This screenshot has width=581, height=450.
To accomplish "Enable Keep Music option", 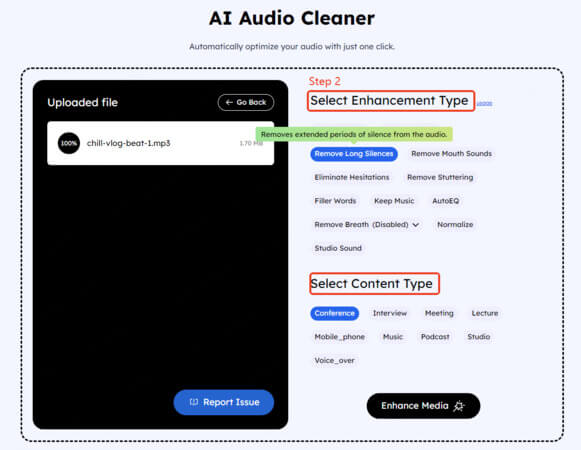I will [394, 201].
